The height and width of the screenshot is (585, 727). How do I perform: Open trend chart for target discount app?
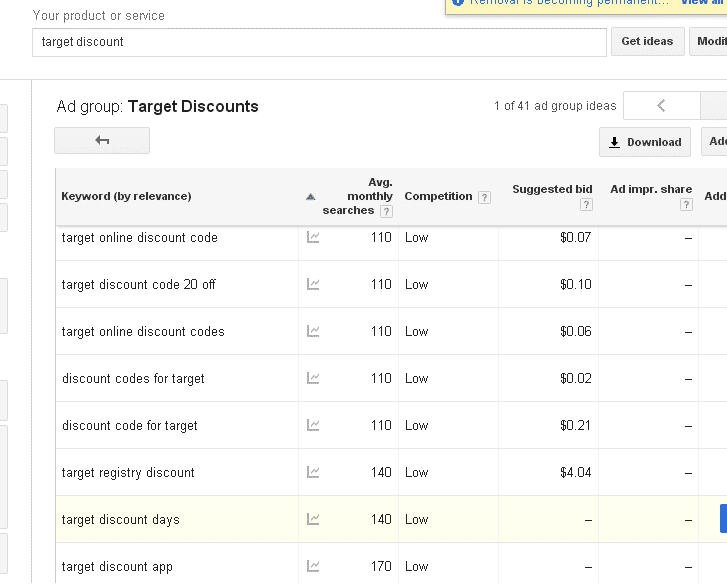point(313,566)
